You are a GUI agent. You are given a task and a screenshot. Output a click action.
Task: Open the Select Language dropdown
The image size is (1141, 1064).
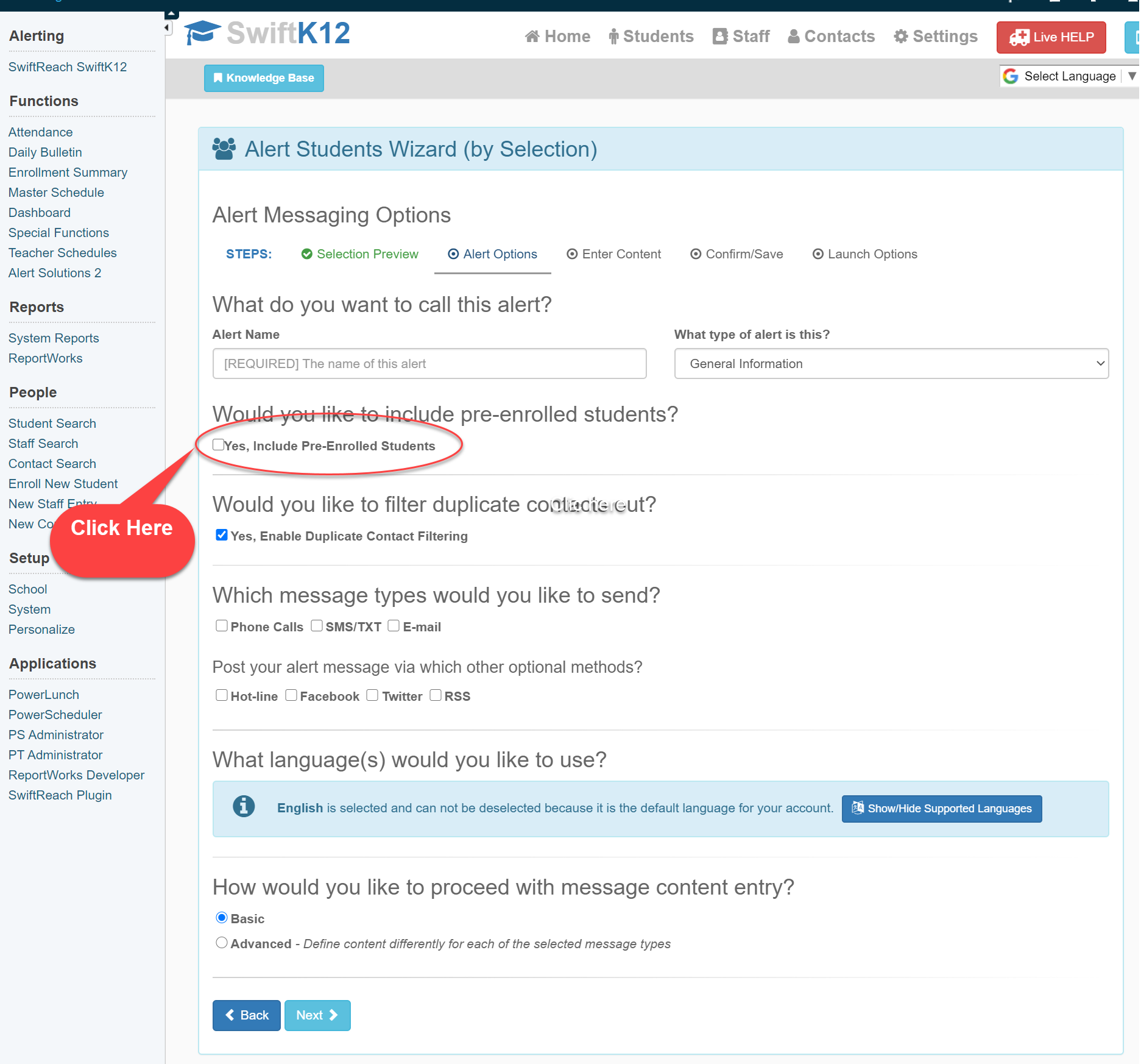pos(1069,76)
